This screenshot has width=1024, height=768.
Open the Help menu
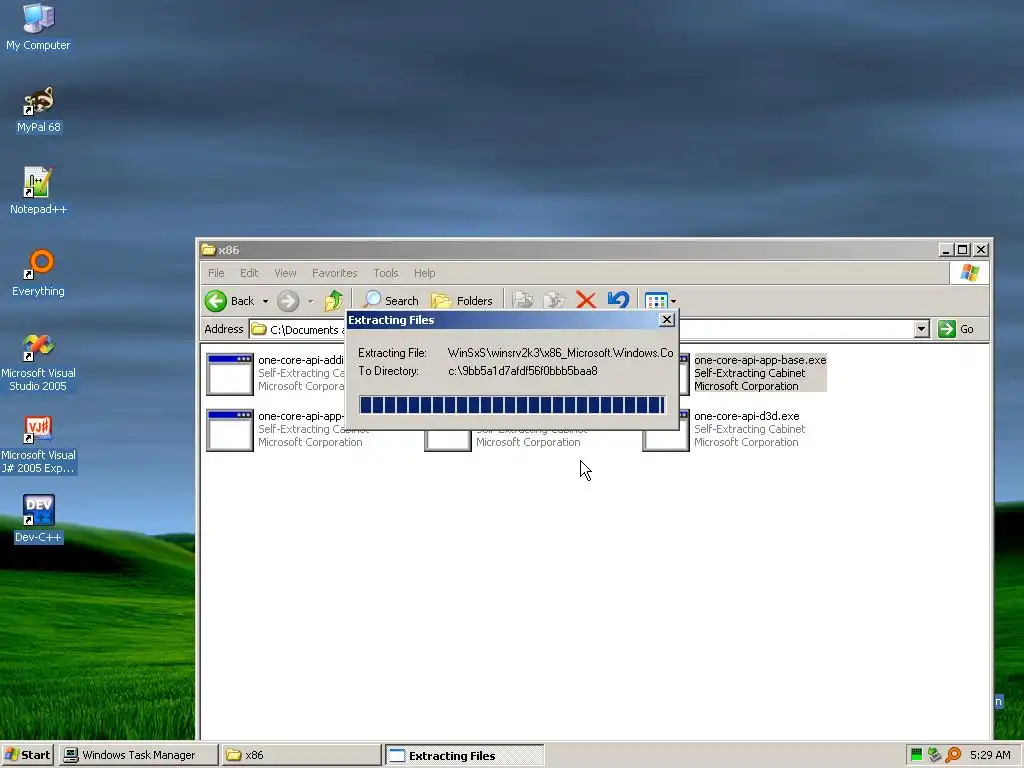pos(424,273)
